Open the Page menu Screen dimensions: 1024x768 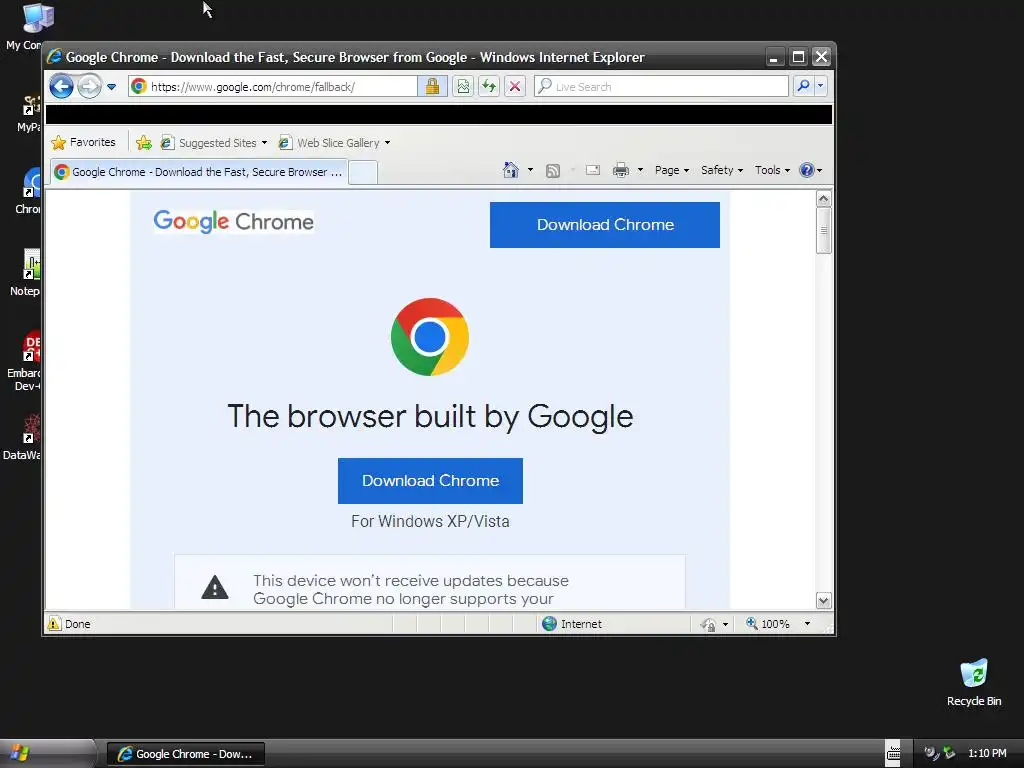[672, 170]
